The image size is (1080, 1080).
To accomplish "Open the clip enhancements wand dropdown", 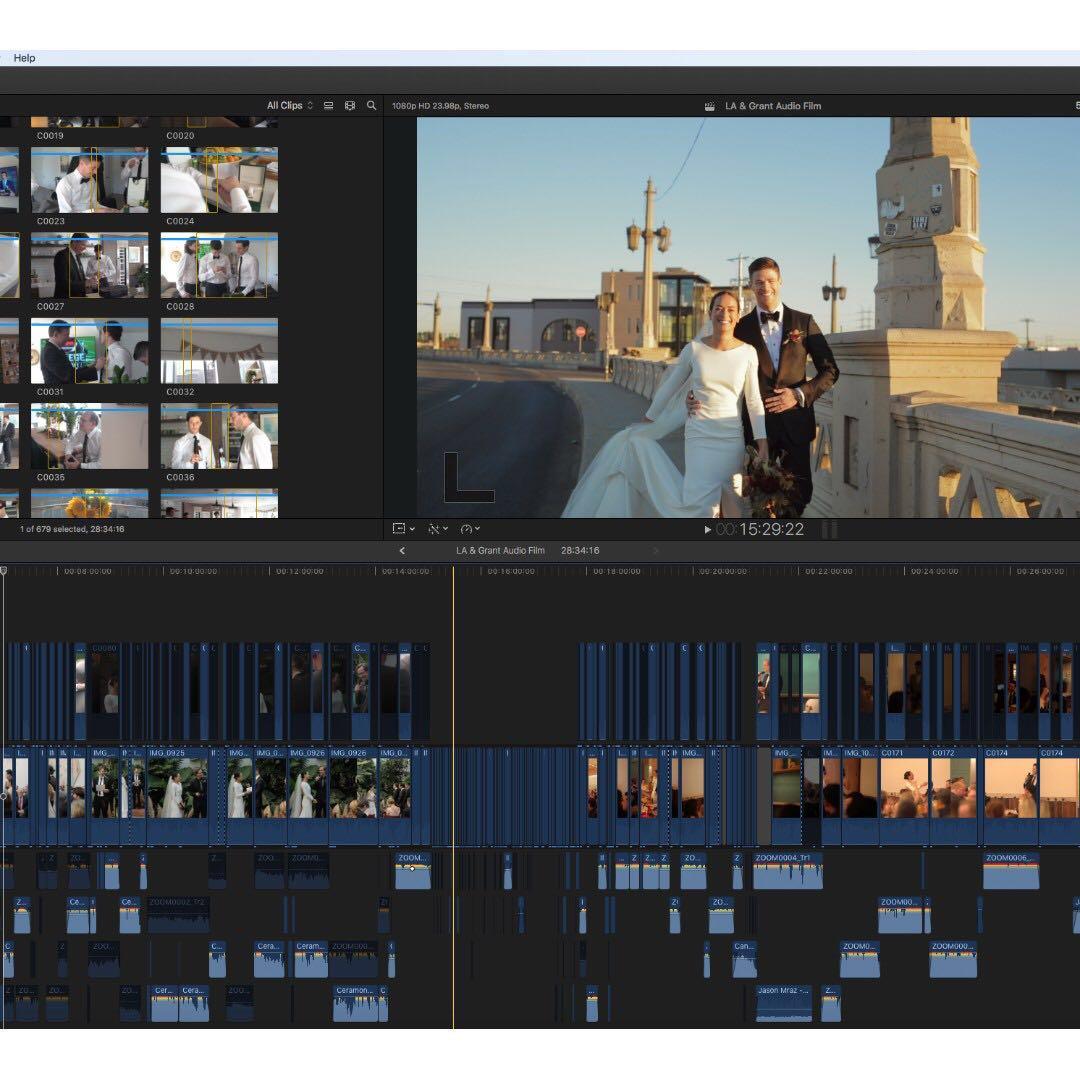I will pos(437,529).
